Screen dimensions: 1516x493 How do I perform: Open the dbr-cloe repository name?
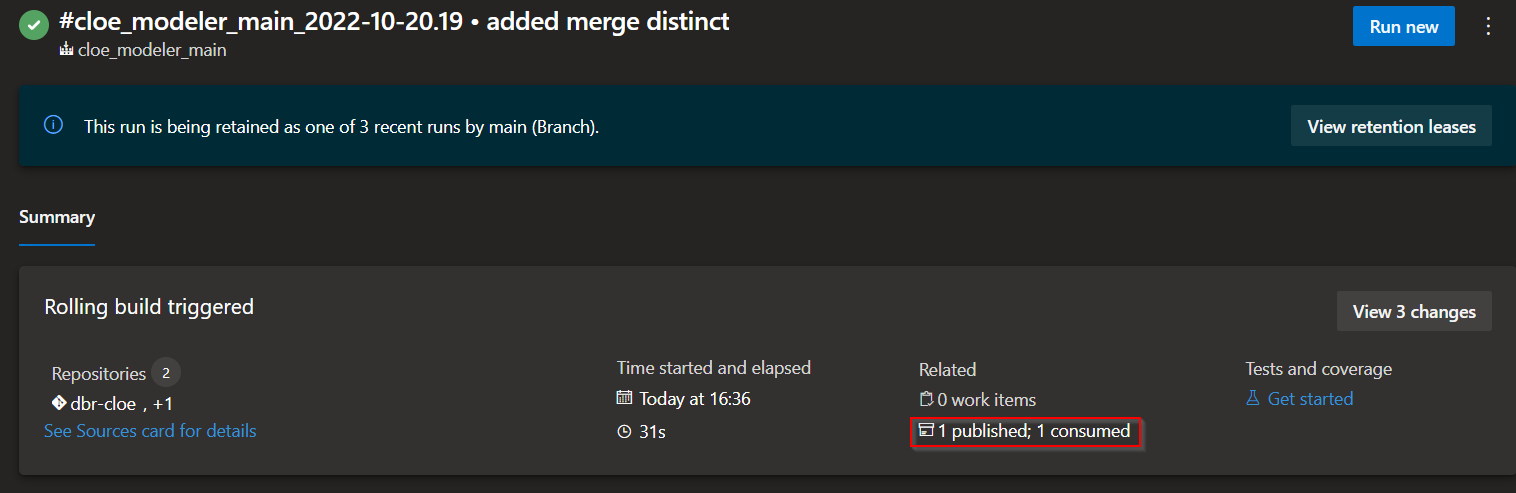[x=101, y=404]
